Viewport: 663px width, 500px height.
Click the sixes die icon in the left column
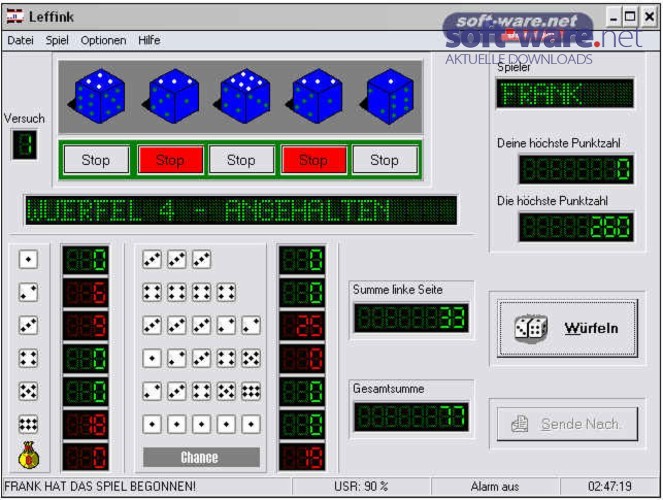click(28, 424)
